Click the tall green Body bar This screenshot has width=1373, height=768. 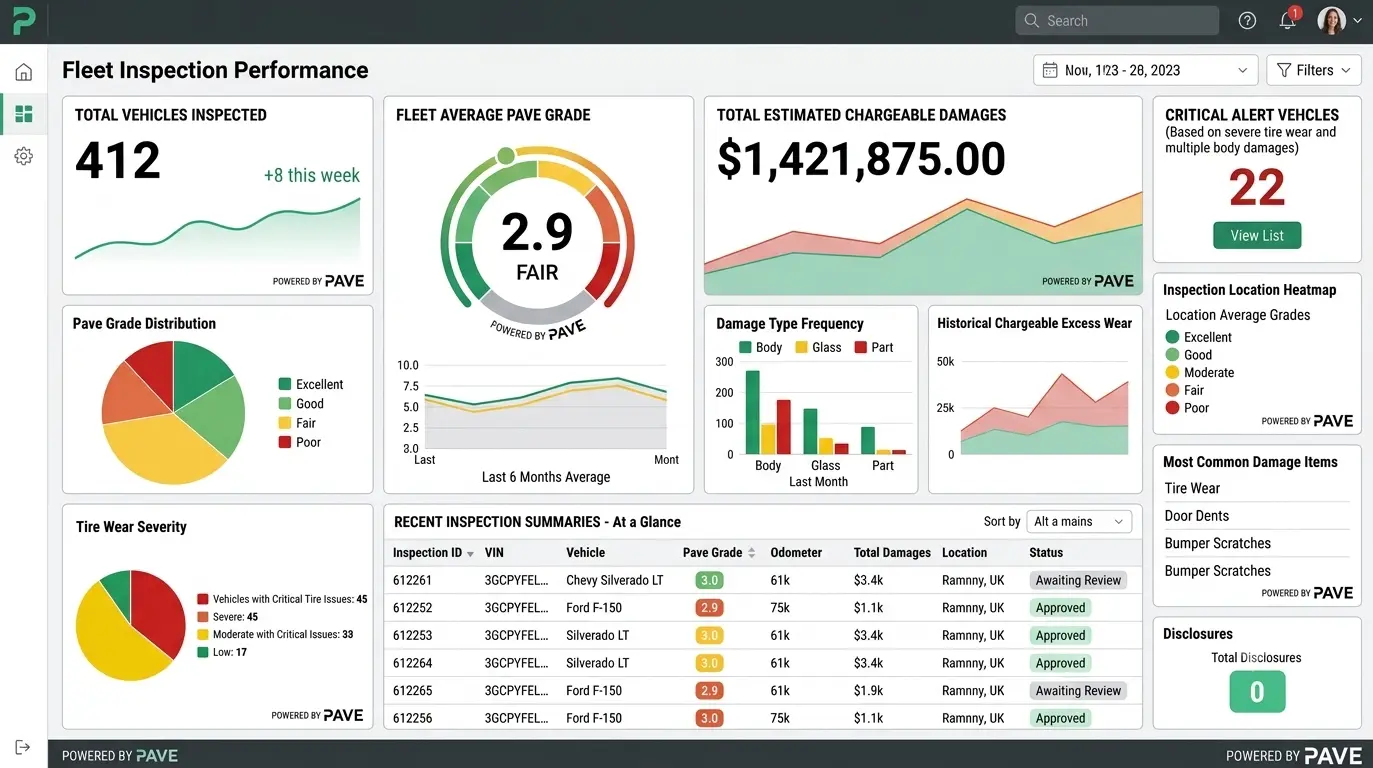[753, 413]
